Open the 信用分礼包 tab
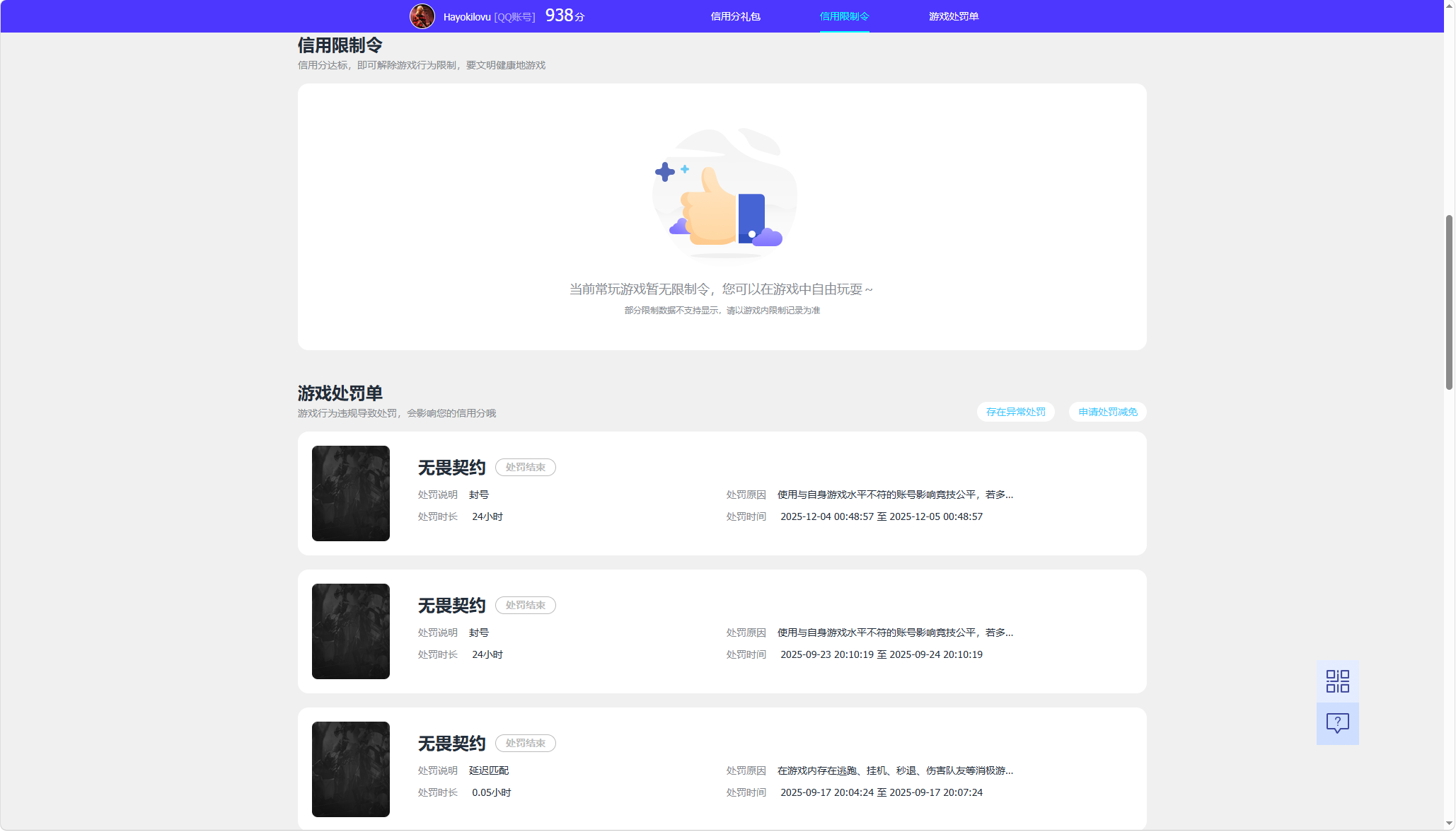 click(735, 16)
